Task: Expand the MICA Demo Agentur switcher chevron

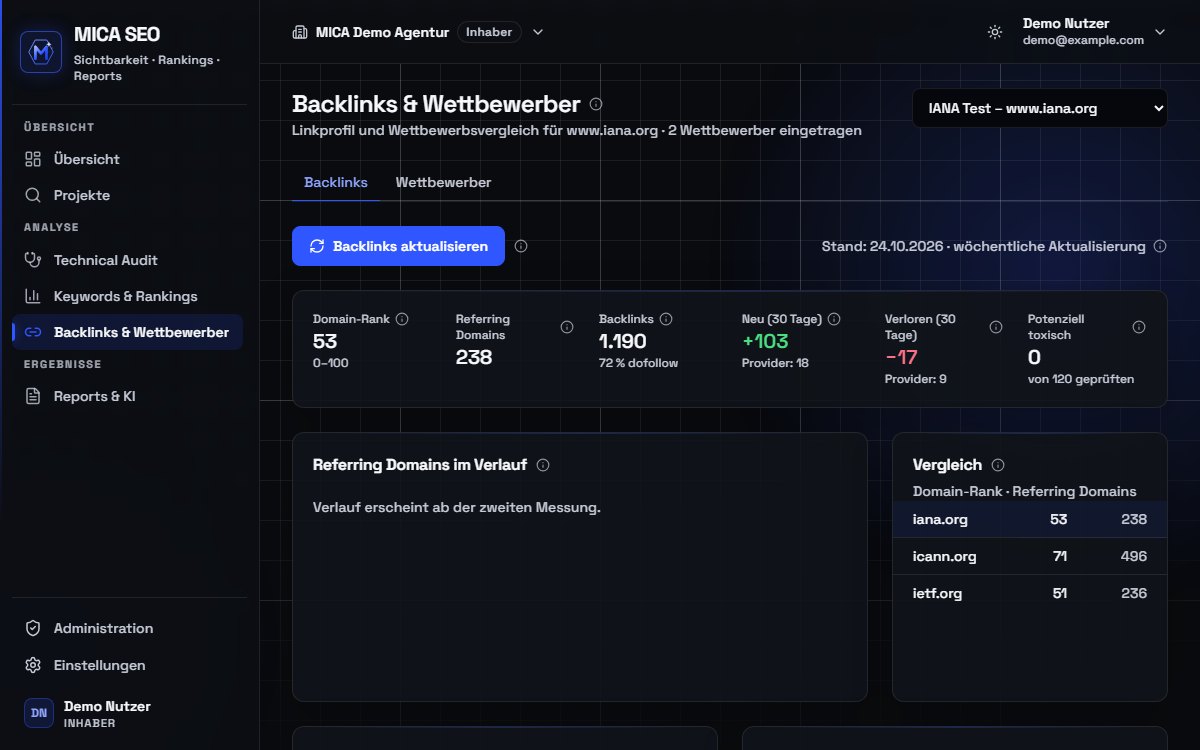Action: click(x=538, y=32)
